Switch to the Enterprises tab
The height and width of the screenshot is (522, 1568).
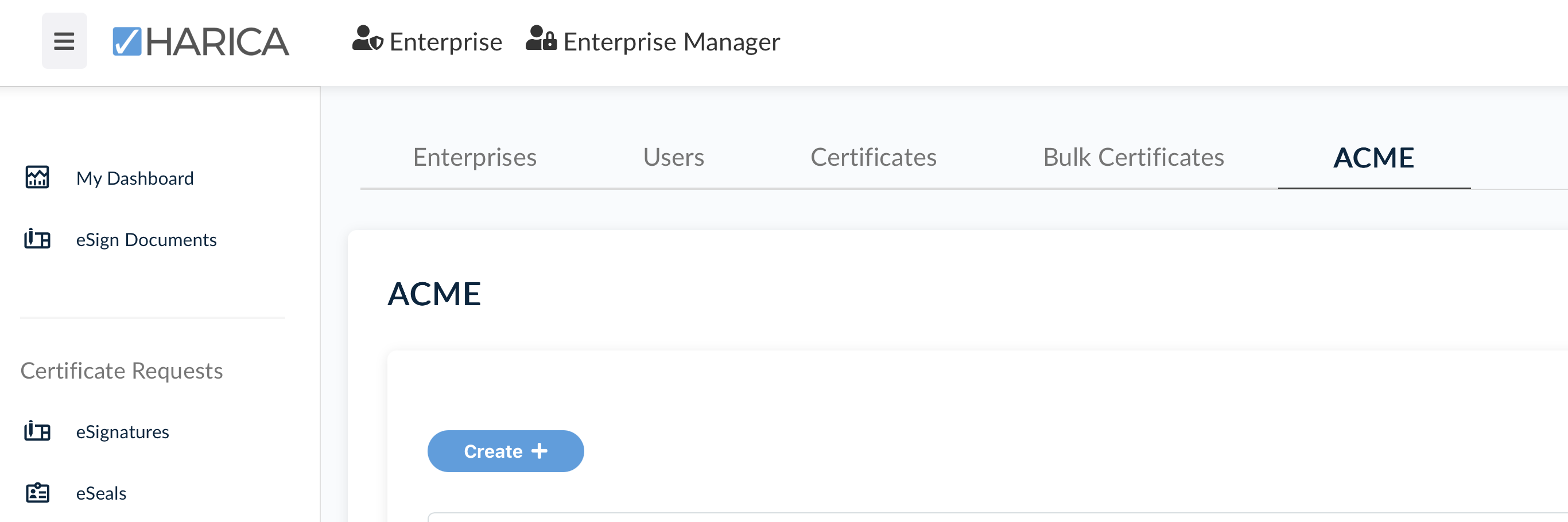(475, 158)
